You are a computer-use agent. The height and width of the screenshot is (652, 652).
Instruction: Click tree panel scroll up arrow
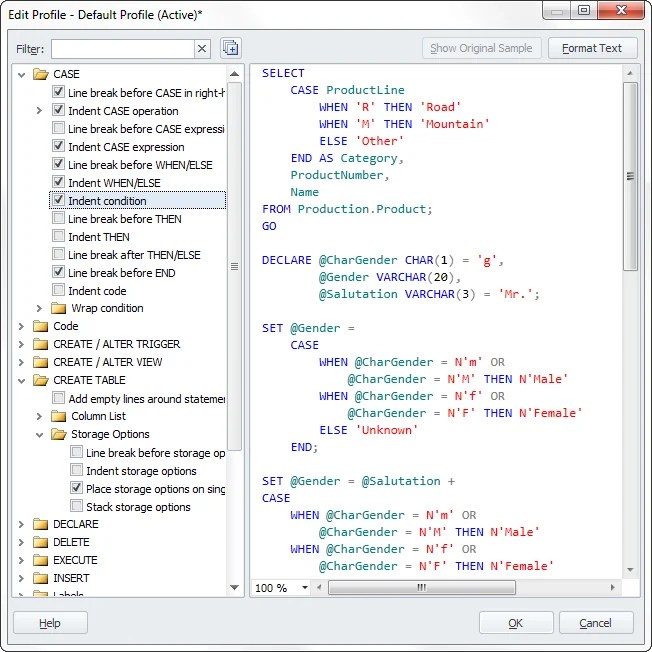coord(235,74)
